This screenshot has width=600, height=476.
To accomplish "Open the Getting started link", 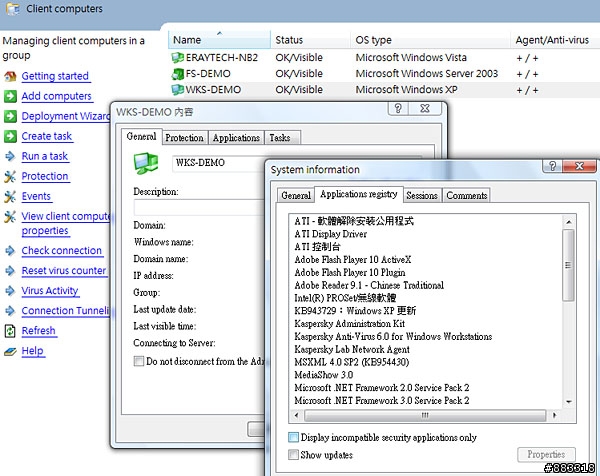I will (55, 76).
